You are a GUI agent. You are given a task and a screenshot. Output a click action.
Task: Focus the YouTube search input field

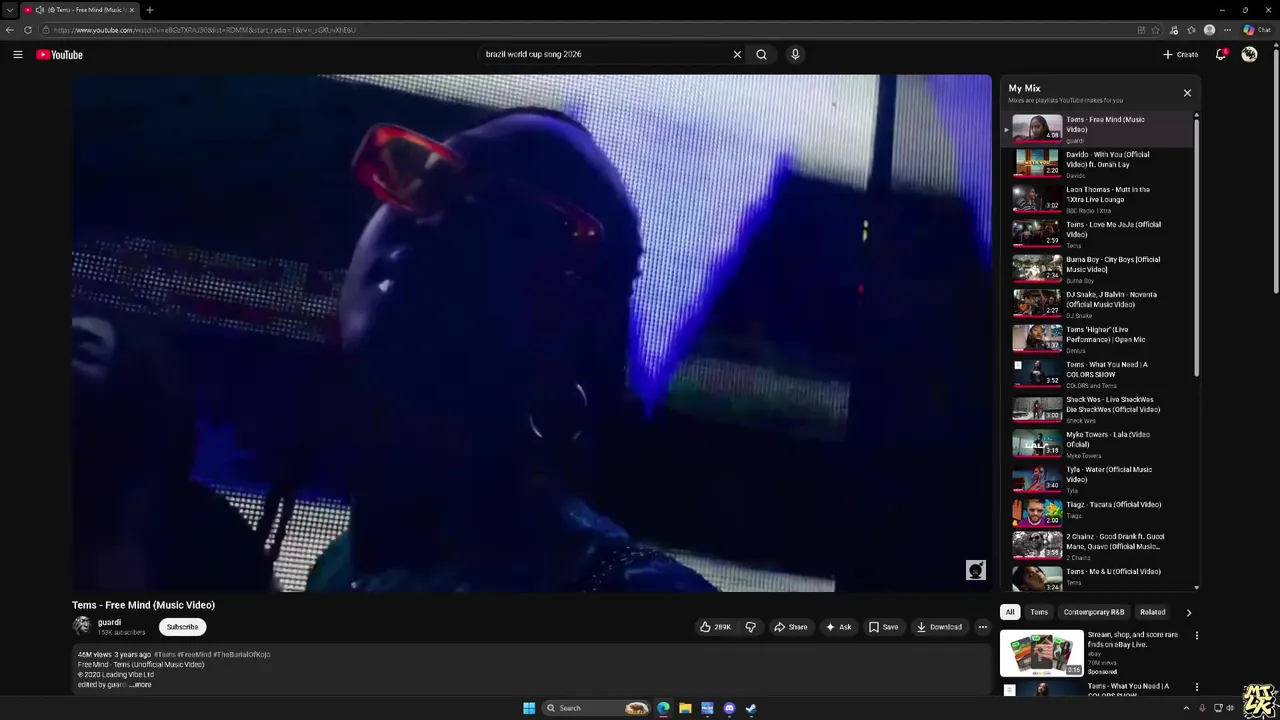click(x=605, y=54)
